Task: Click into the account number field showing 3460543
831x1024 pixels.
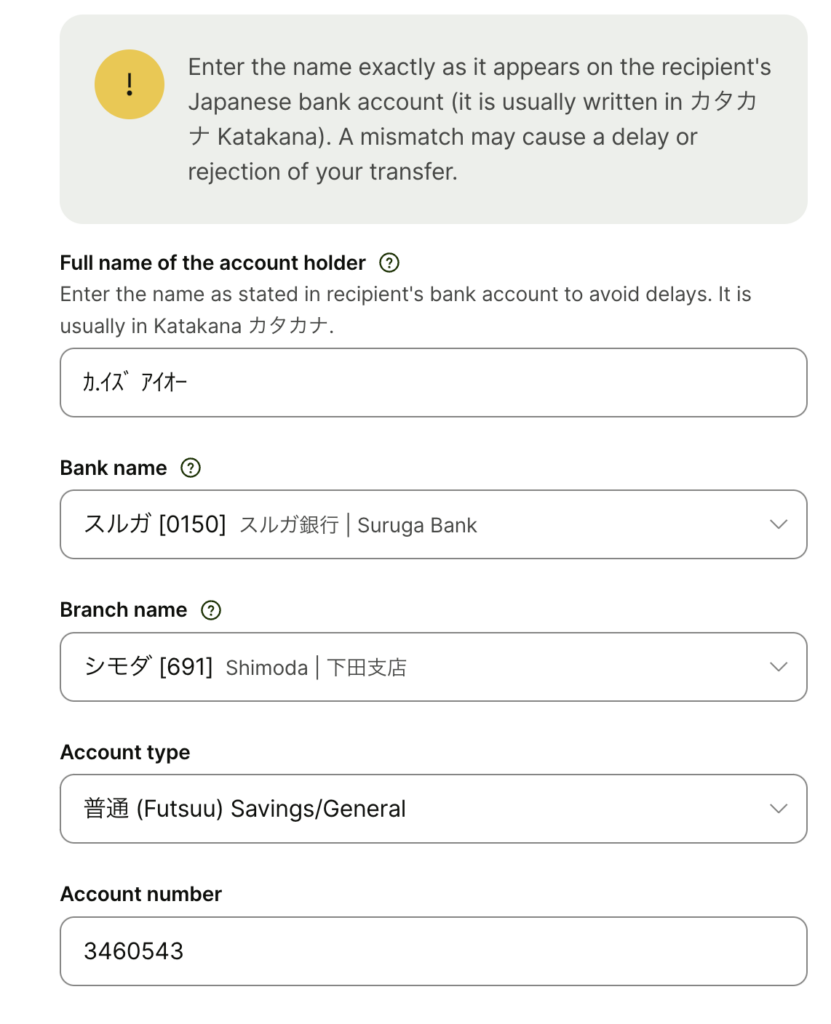Action: tap(433, 951)
